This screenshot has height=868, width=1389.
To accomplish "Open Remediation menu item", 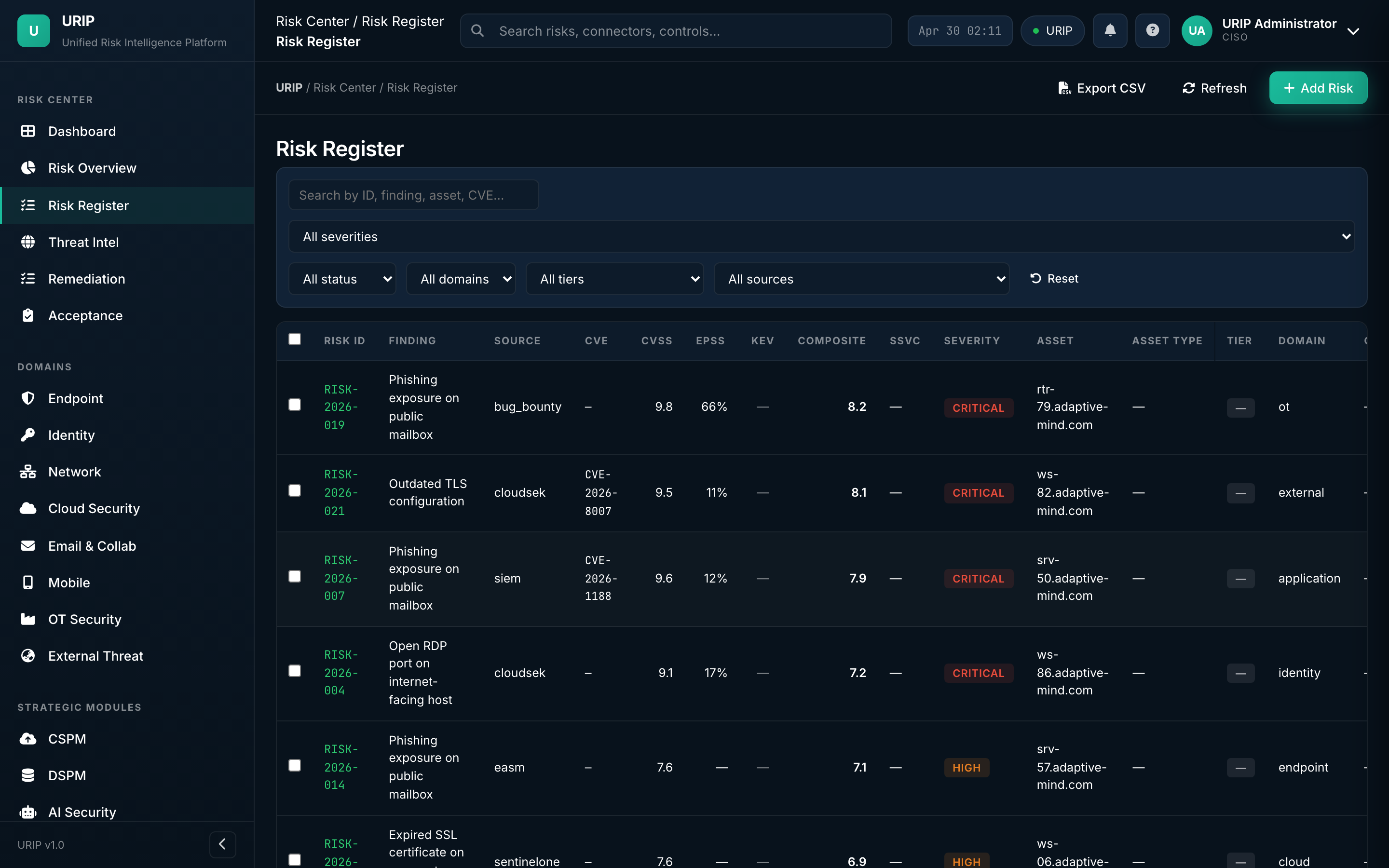I will tap(127, 279).
